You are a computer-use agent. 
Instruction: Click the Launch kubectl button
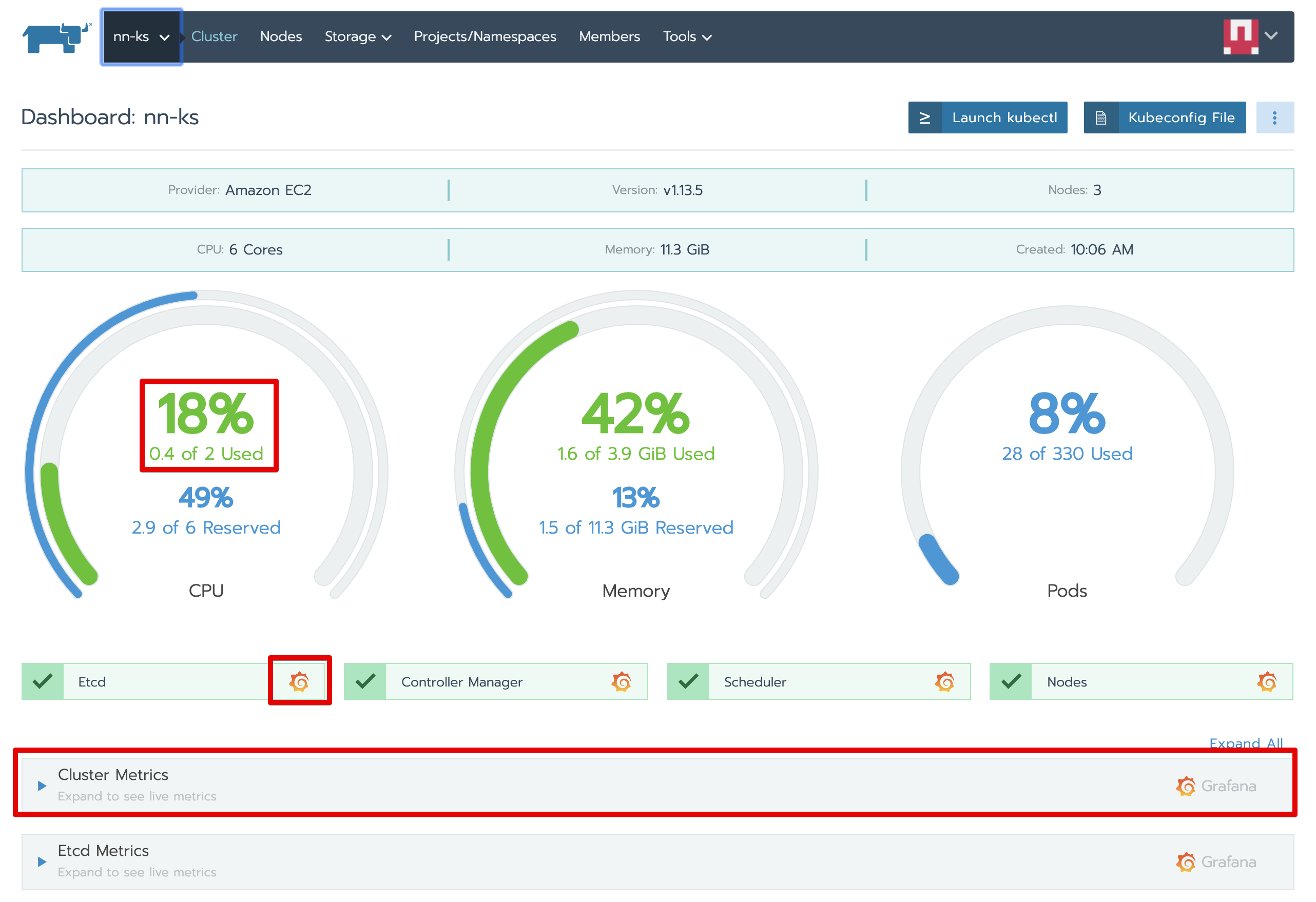[987, 118]
